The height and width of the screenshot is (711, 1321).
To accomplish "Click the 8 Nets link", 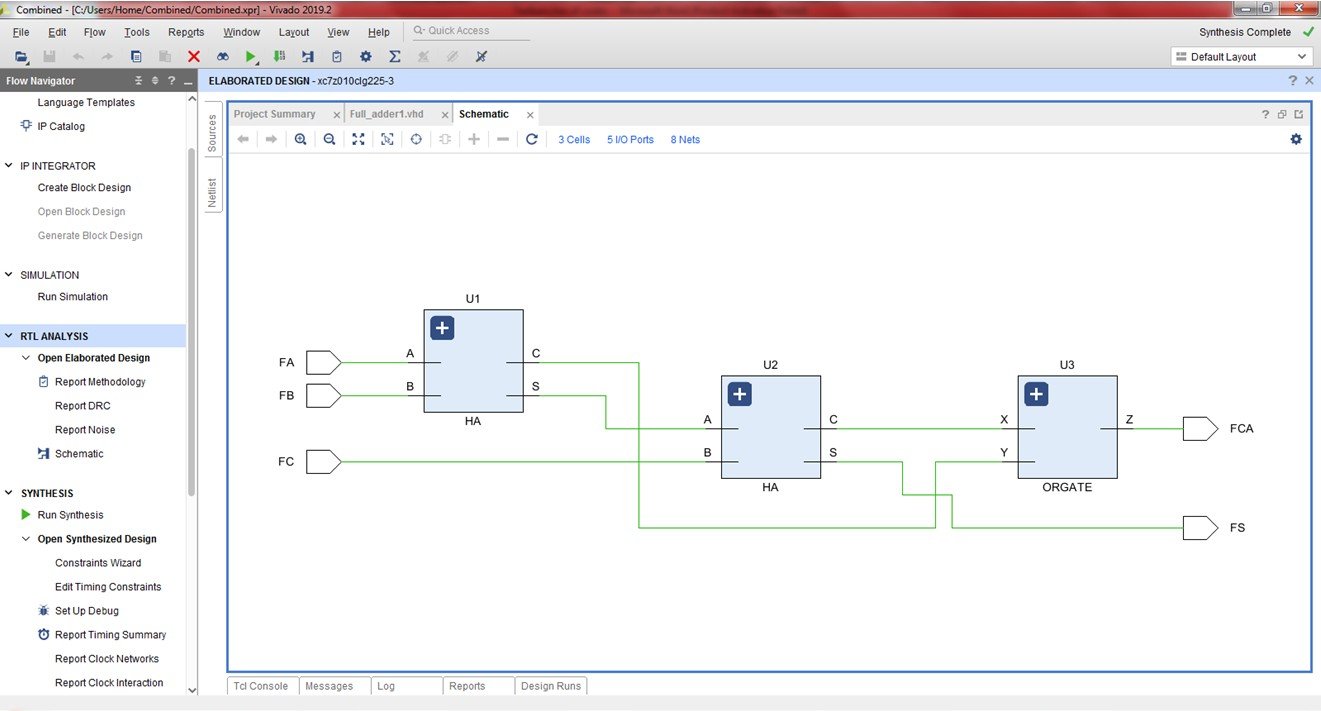I will click(685, 140).
